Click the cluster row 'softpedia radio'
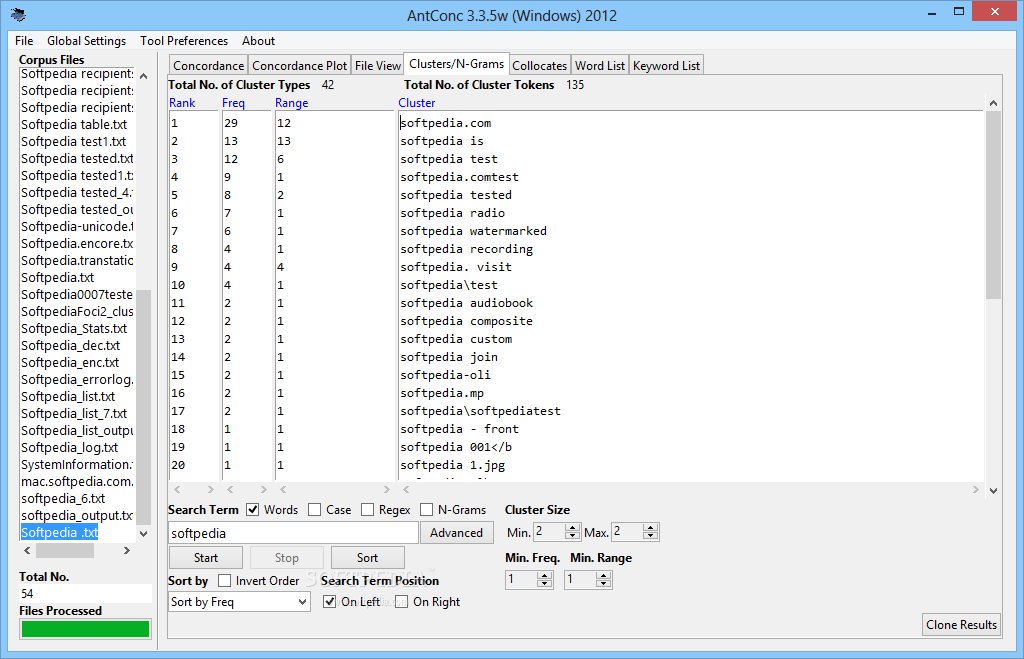The width and height of the screenshot is (1024, 659). 453,213
